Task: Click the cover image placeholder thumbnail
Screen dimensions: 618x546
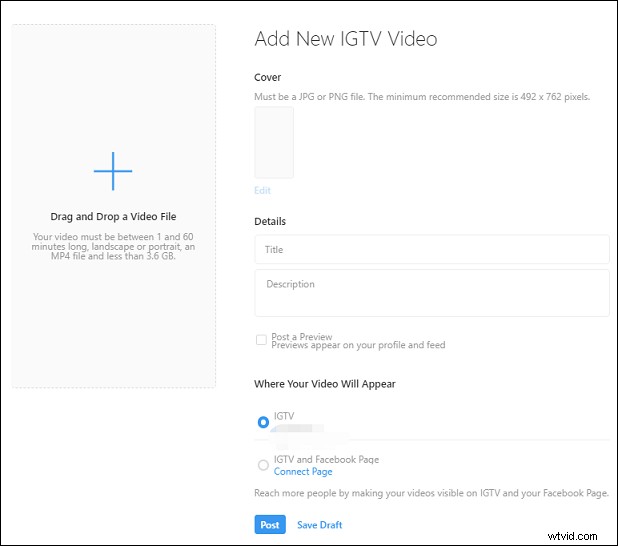Action: pyautogui.click(x=274, y=142)
